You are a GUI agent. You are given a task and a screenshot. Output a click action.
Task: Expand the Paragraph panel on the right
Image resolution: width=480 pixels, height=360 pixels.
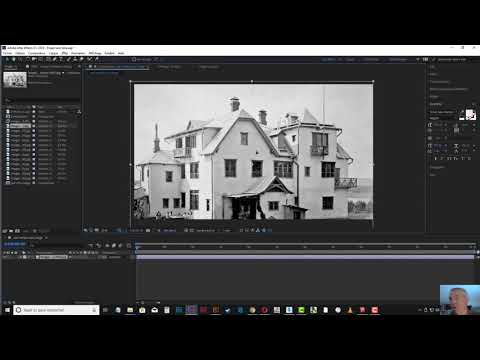(437, 167)
